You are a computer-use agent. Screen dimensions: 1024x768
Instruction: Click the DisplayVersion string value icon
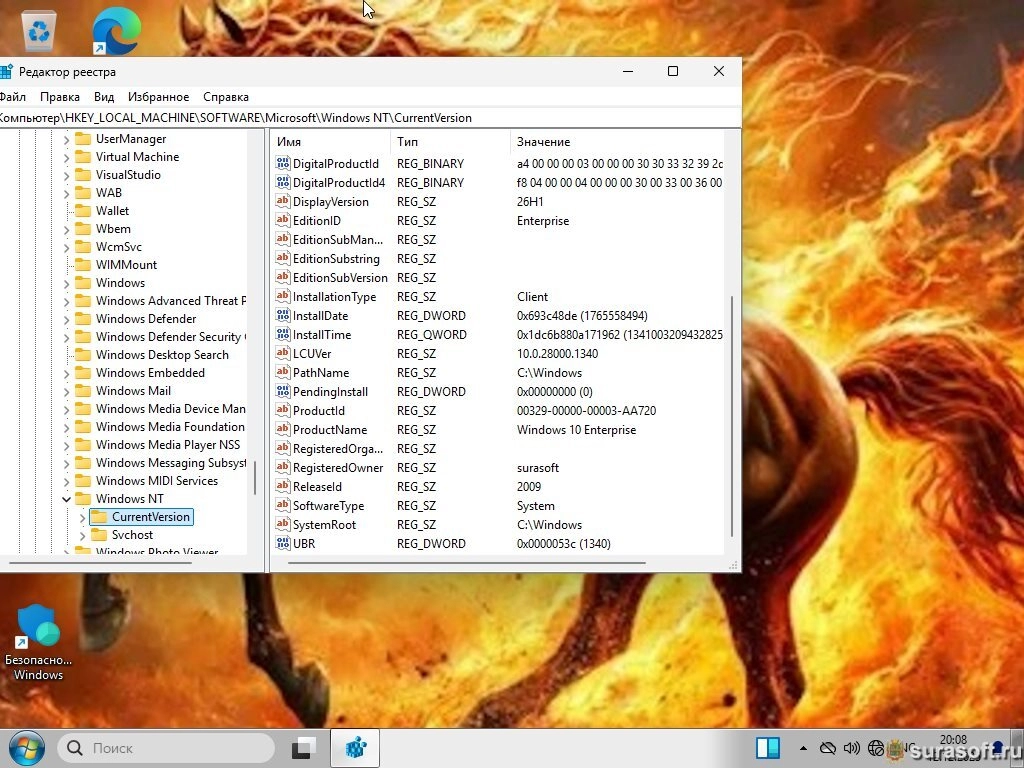[282, 201]
